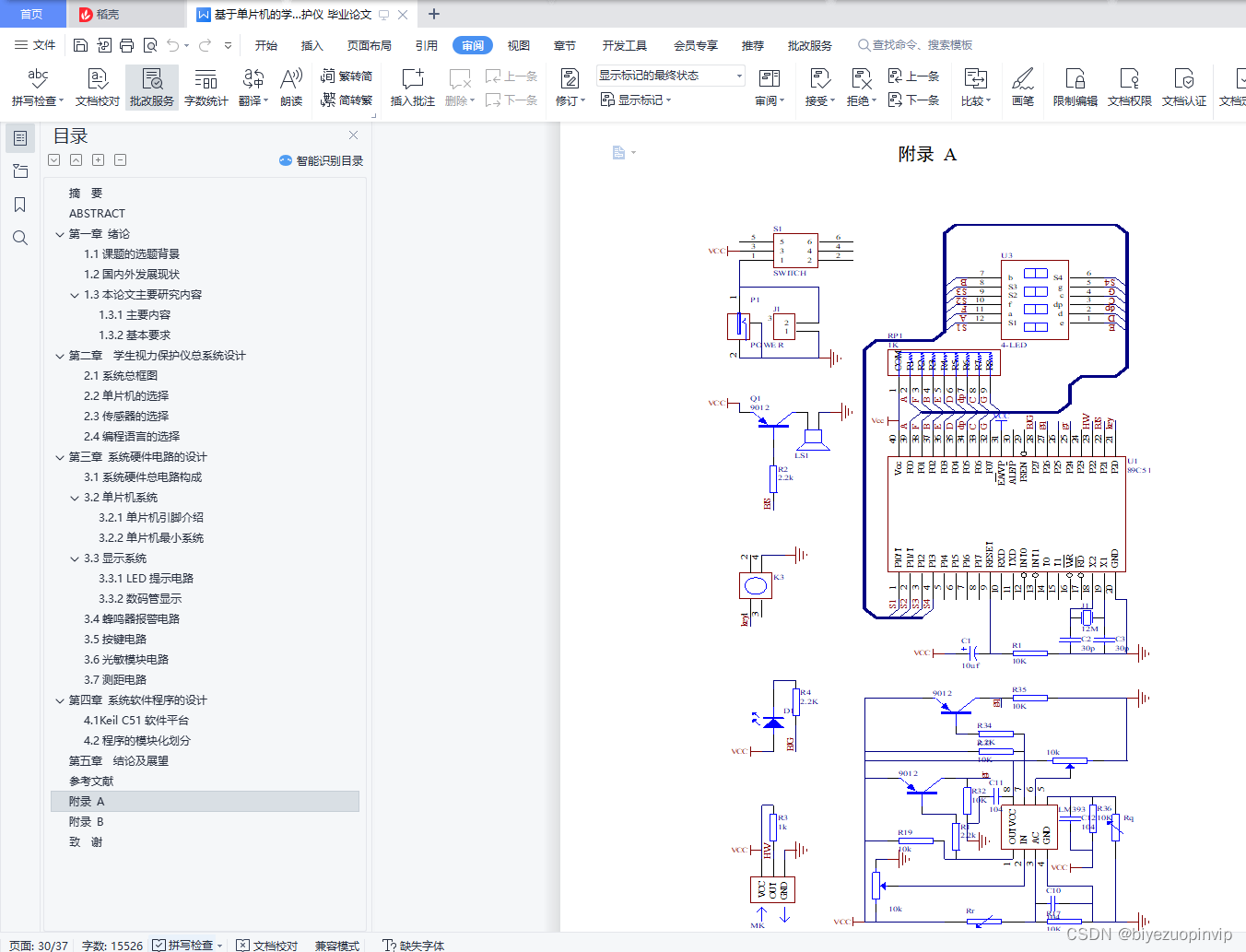
Task: Click the 插入批注 insert comment icon
Action: tap(412, 88)
